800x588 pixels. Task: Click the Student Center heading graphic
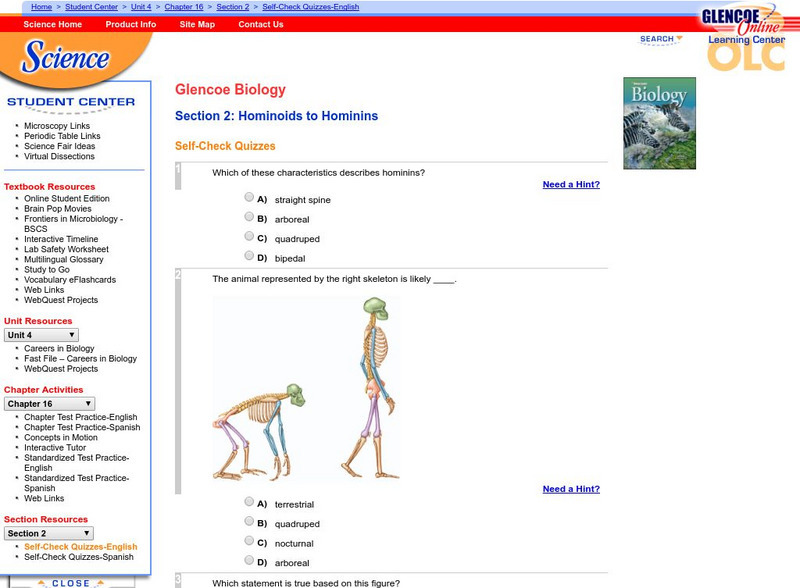click(73, 101)
